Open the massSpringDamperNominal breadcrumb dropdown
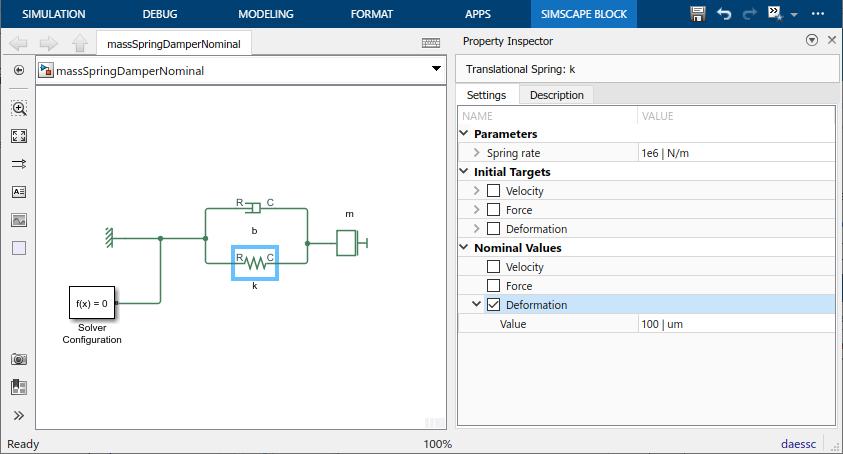Viewport: 843px width, 454px height. pos(436,69)
